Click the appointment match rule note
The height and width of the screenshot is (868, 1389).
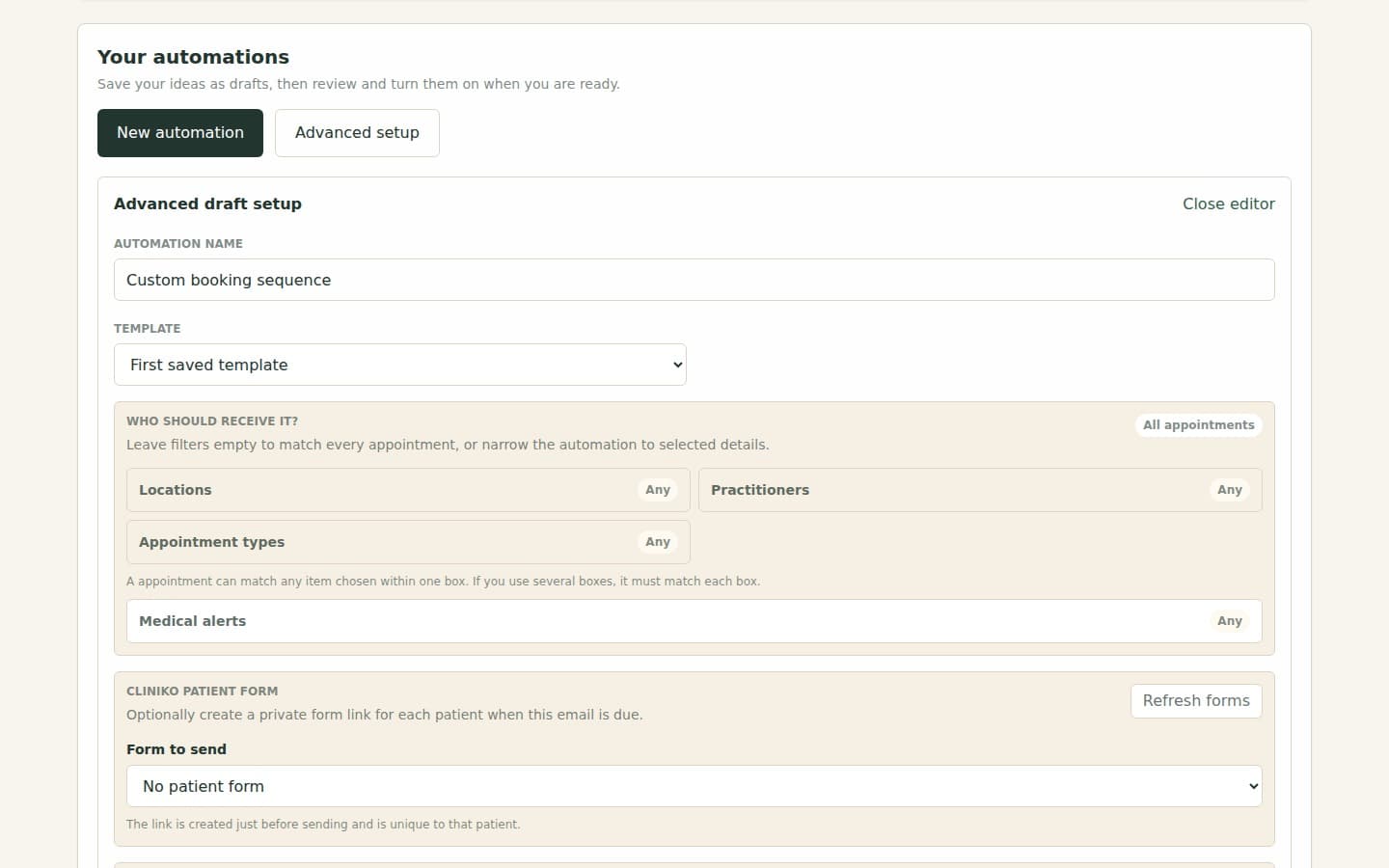click(x=443, y=582)
